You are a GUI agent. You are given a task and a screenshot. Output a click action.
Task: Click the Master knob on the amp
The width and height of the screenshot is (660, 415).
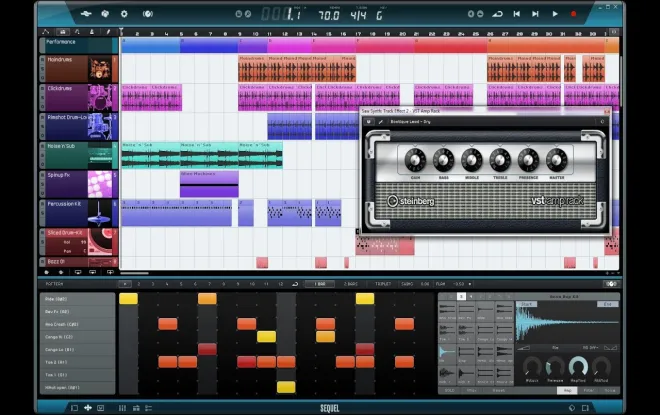[556, 160]
